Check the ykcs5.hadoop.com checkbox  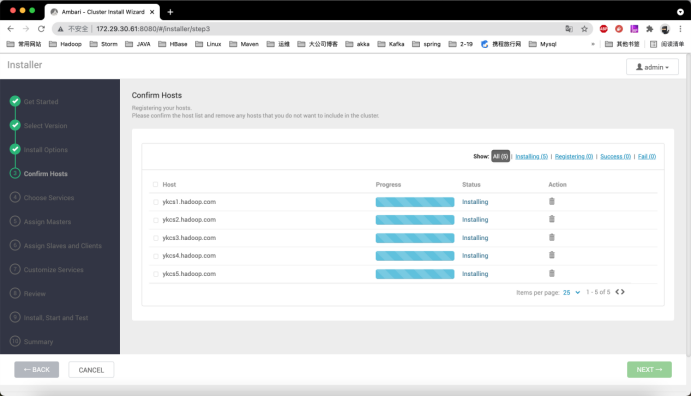coord(156,274)
